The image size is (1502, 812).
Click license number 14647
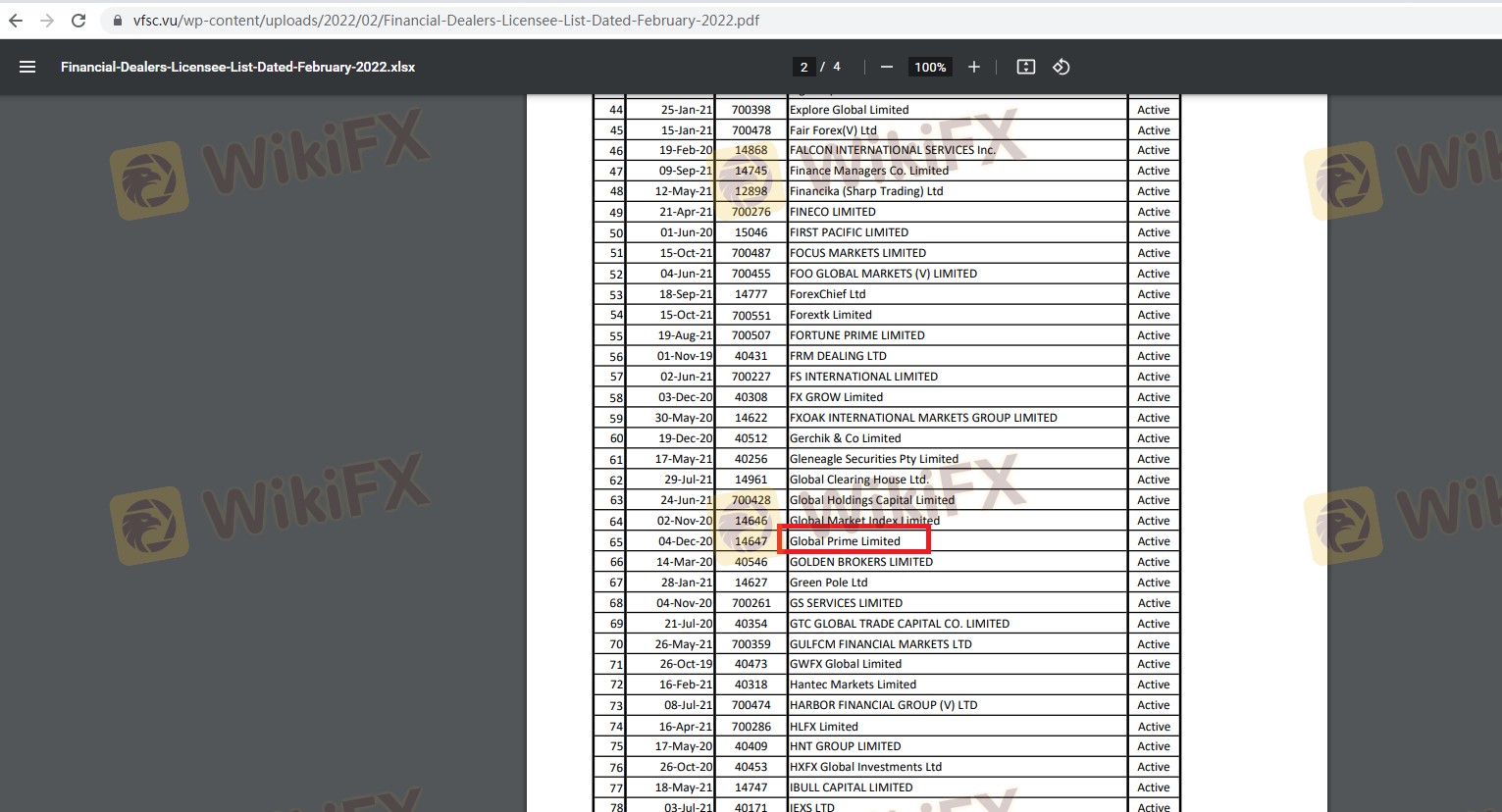point(751,541)
